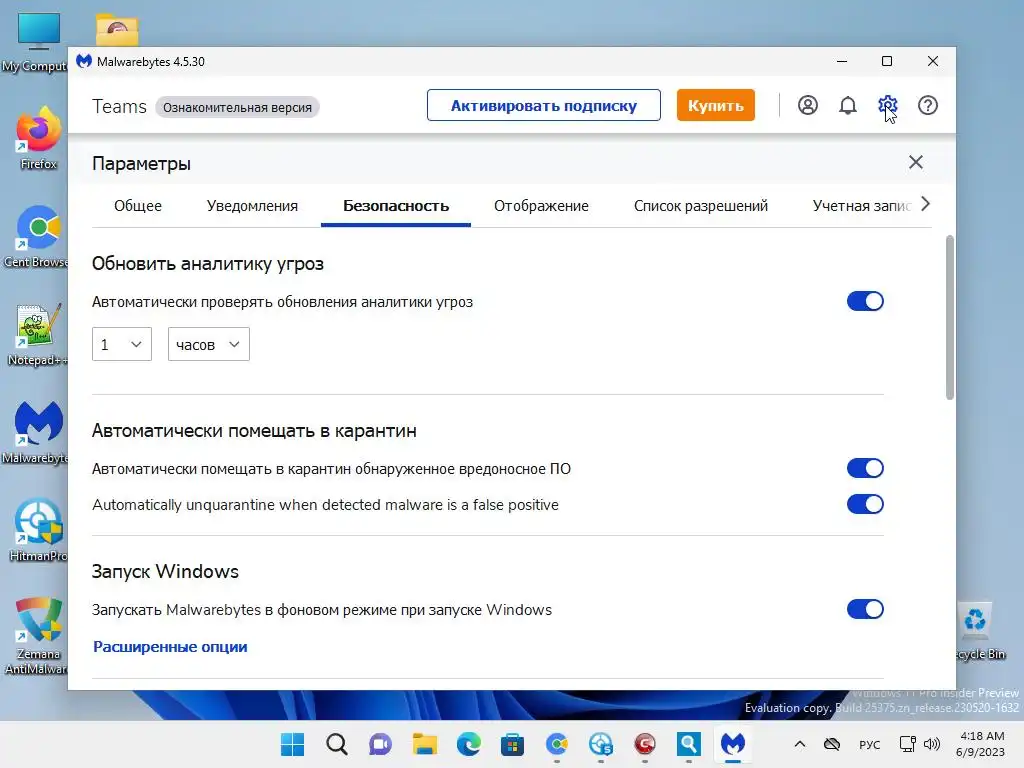The height and width of the screenshot is (768, 1024).
Task: Click the network icon in the system tray
Action: point(906,744)
